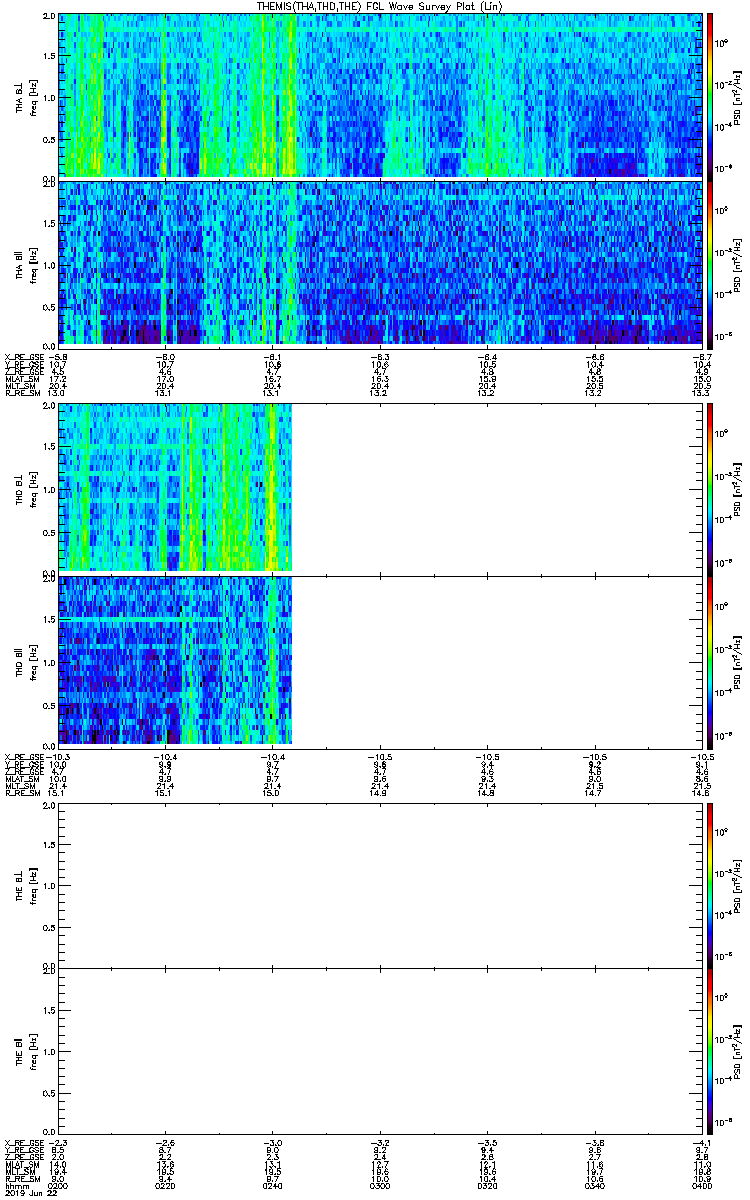This screenshot has height=1200, width=750.
Task: Click the THE B-parallel PSD color bar
Action: point(709,1051)
